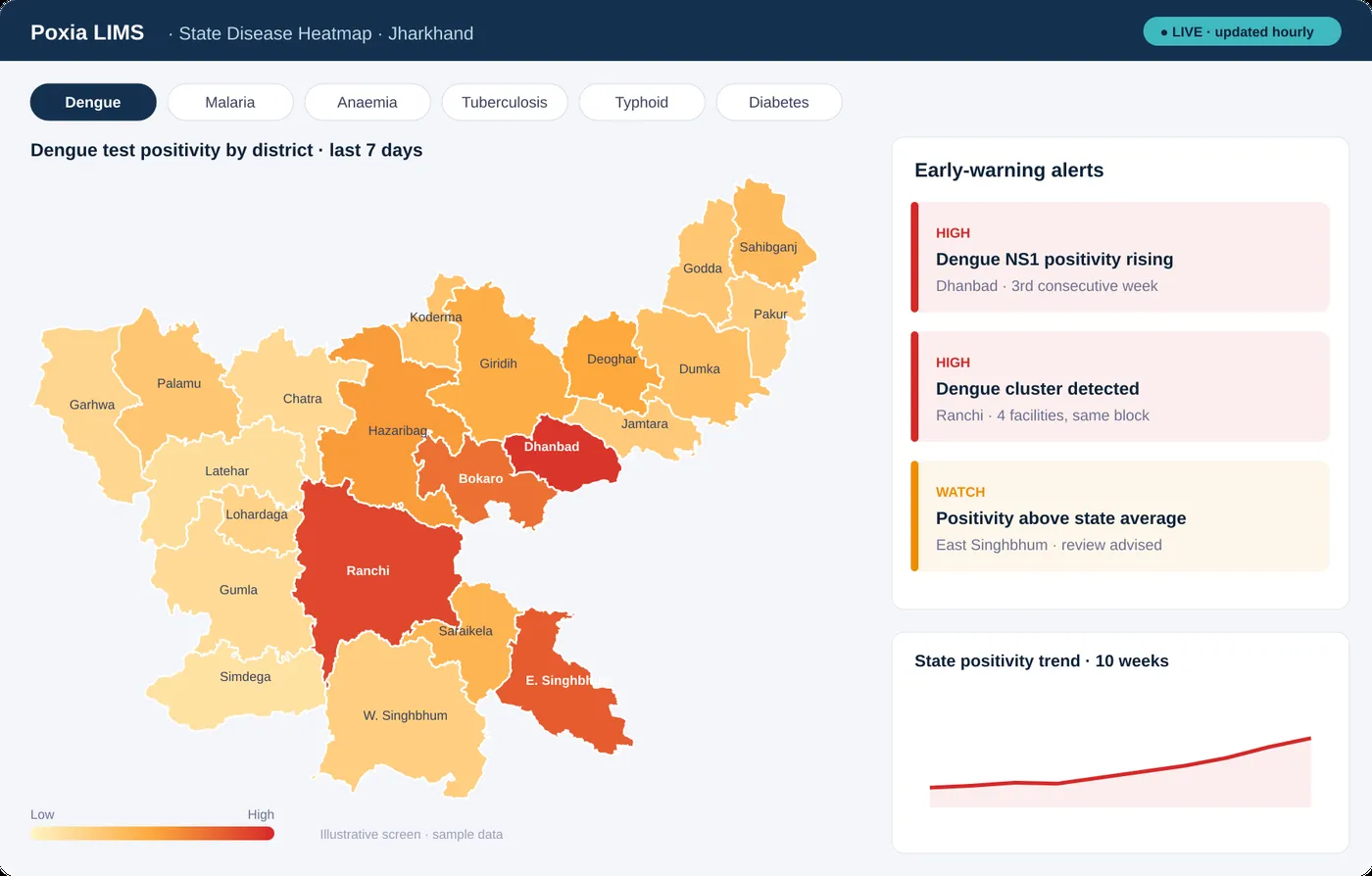Click the 'State Disease Heatmap · Jharkhand' header text
Viewport: 1372px width, 876px height.
[x=326, y=33]
